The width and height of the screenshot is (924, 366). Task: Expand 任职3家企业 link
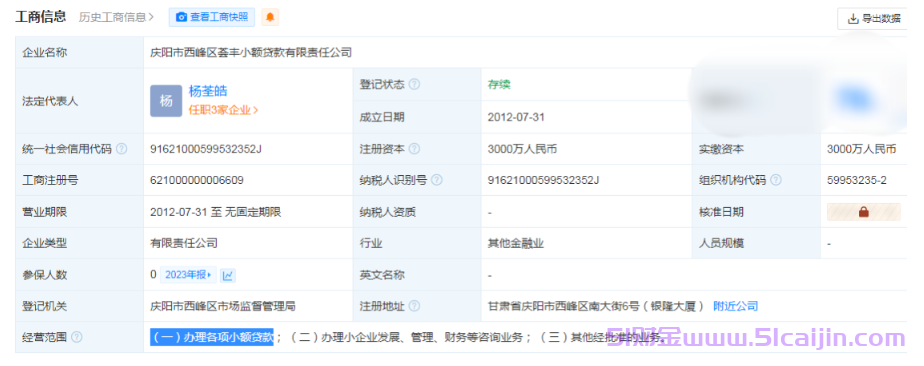point(223,110)
